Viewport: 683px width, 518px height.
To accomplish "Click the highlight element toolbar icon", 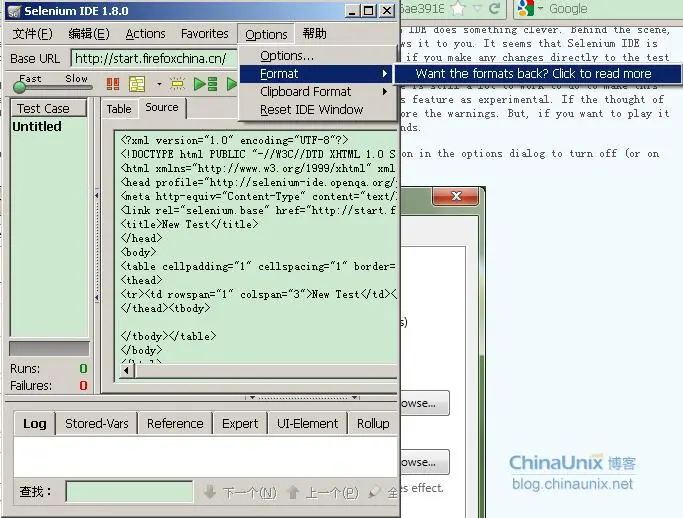I will (x=178, y=84).
